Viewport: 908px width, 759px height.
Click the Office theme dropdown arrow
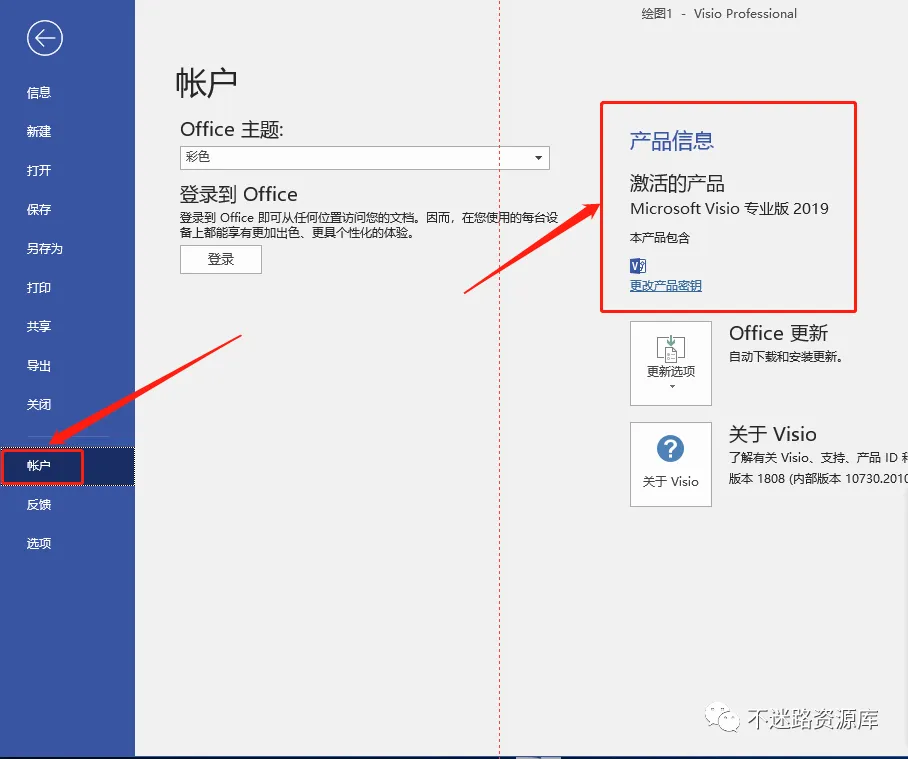click(x=539, y=157)
